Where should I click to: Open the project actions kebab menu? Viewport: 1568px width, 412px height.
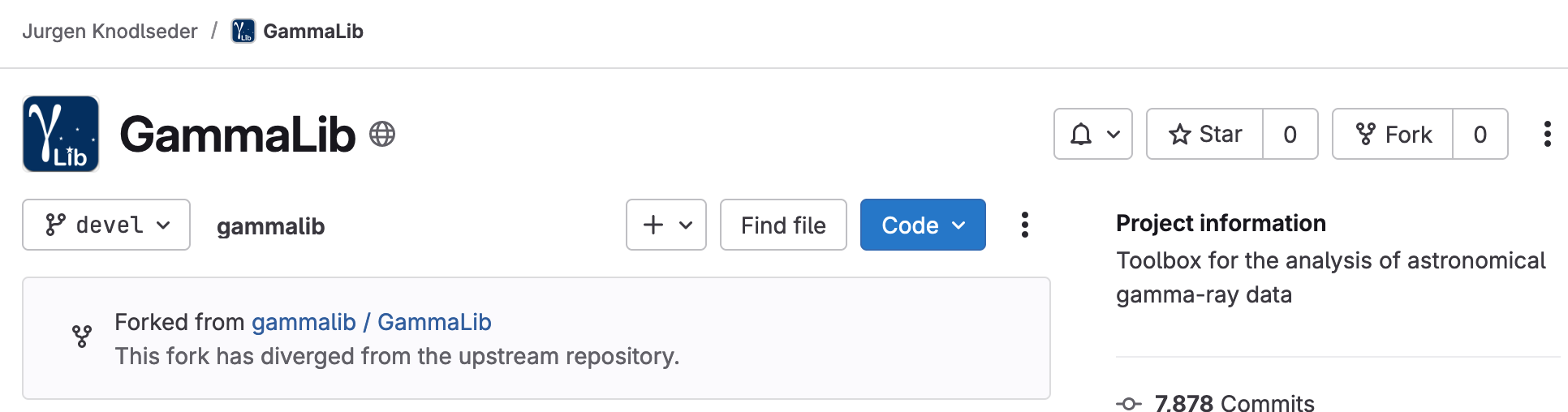coord(1547,134)
